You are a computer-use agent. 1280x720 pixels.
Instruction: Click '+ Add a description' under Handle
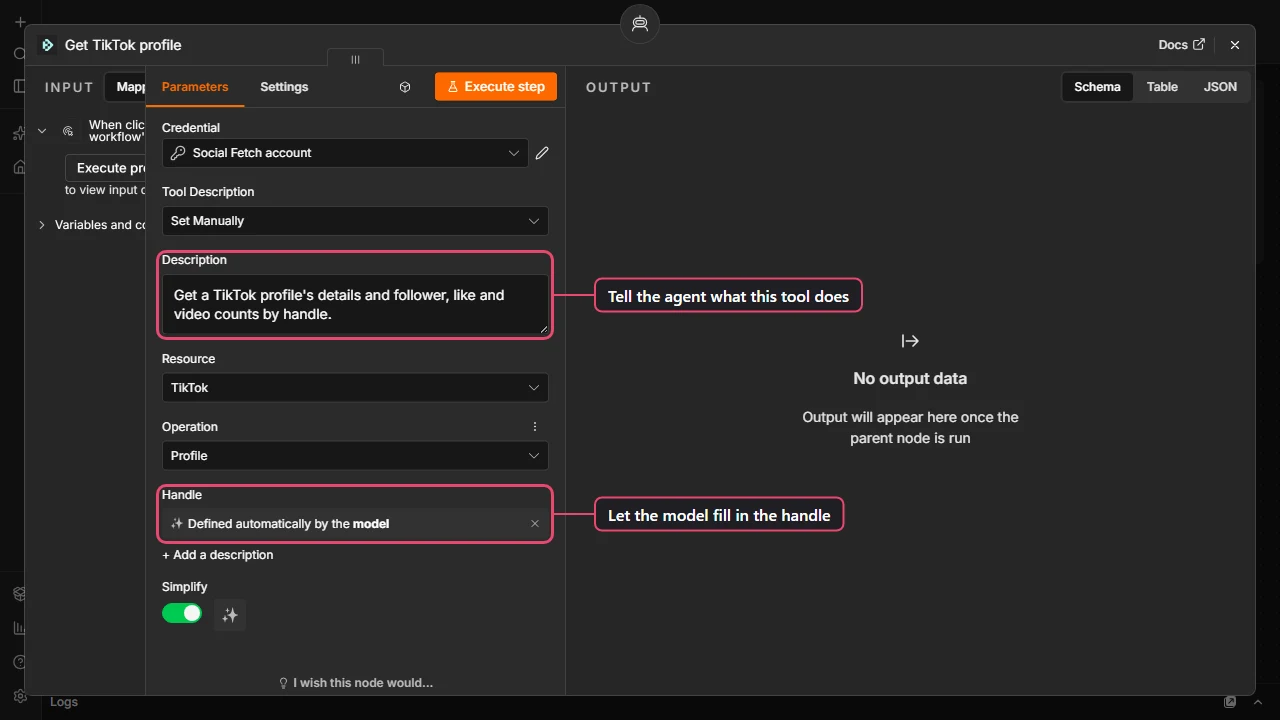point(218,555)
